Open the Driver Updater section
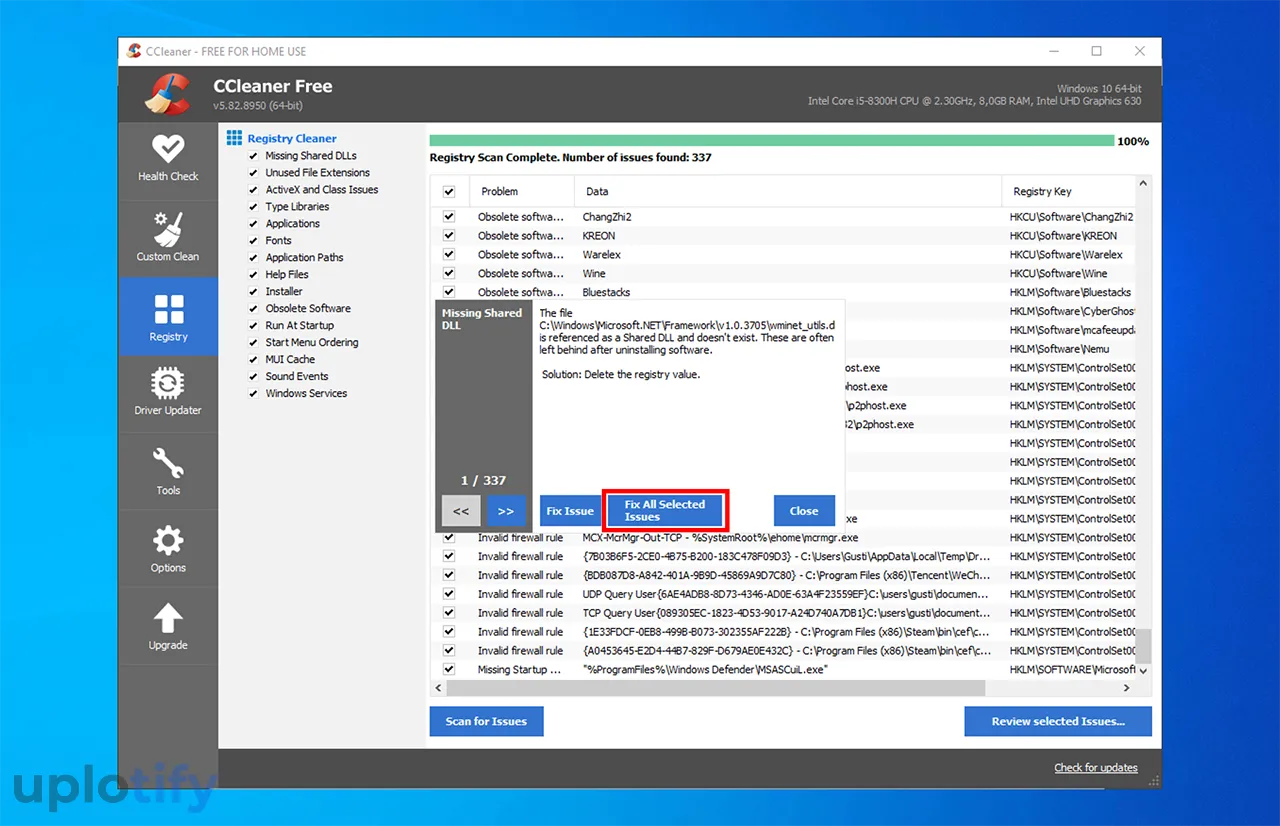The height and width of the screenshot is (826, 1280). point(168,393)
